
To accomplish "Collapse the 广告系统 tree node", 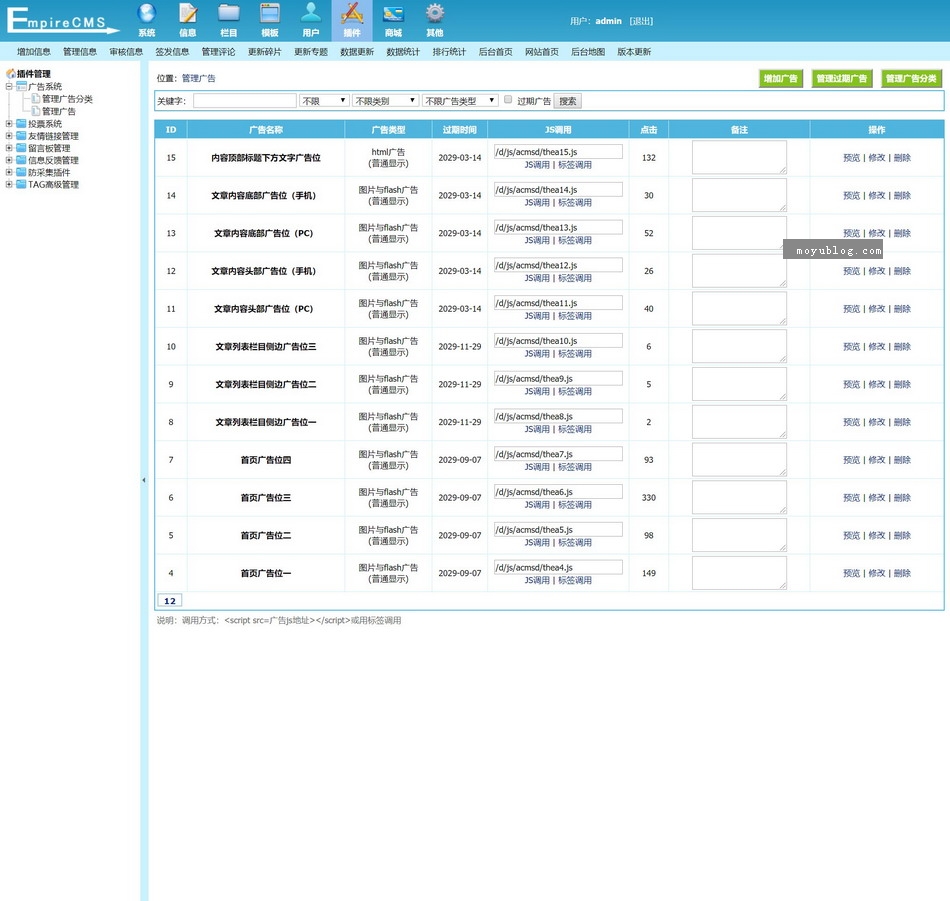I will [9, 86].
